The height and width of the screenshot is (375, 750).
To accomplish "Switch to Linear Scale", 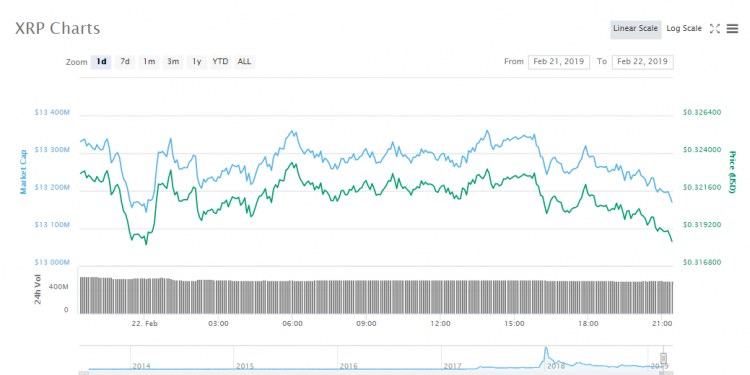I will click(636, 29).
